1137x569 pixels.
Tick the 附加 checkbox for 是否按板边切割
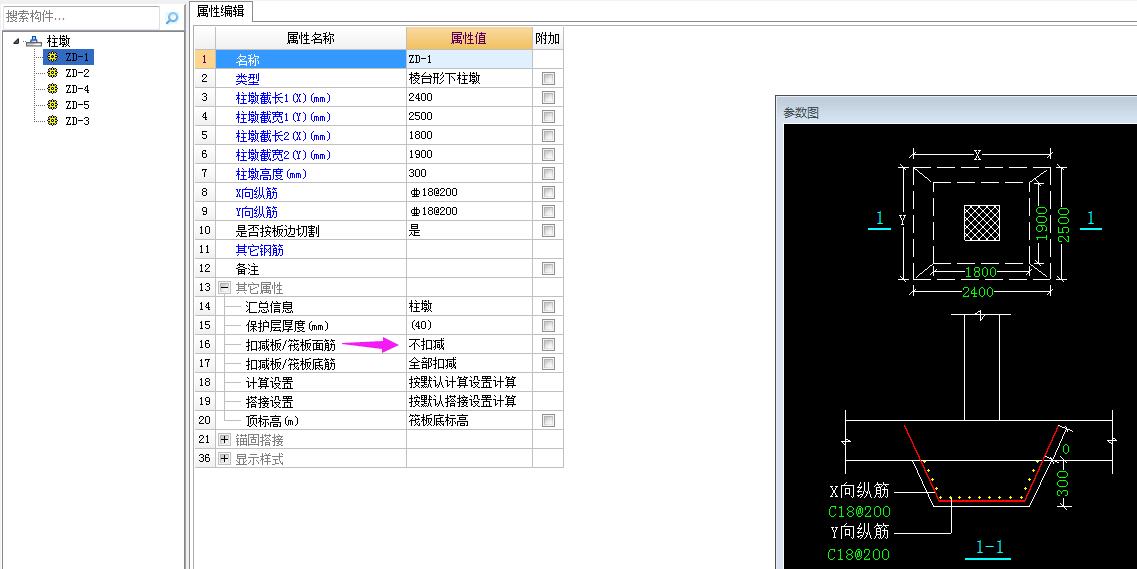(x=548, y=230)
